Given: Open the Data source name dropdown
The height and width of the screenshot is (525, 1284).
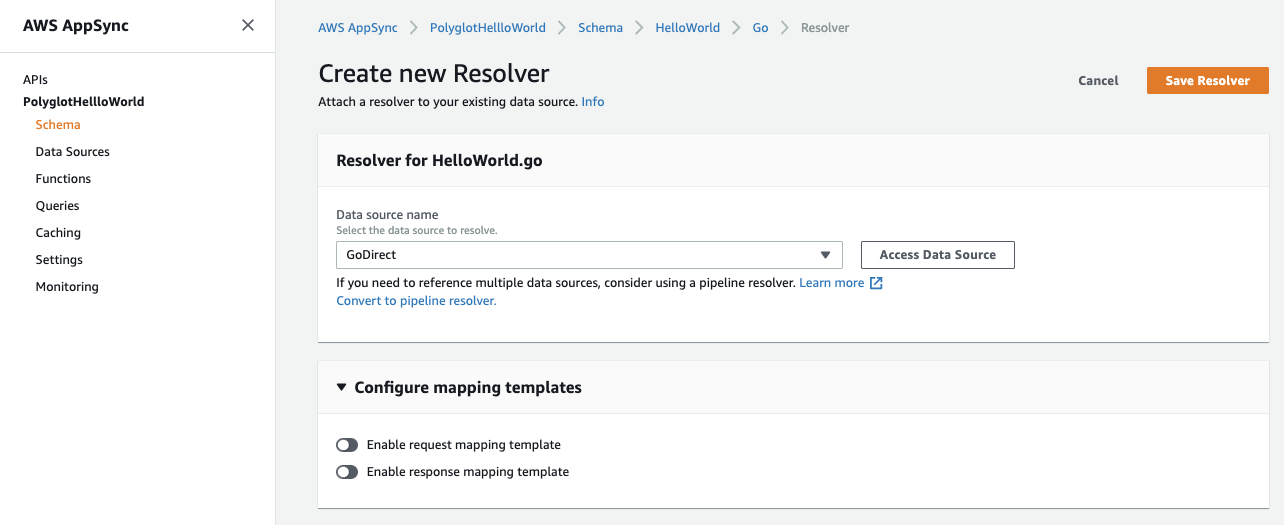Looking at the screenshot, I should (589, 255).
